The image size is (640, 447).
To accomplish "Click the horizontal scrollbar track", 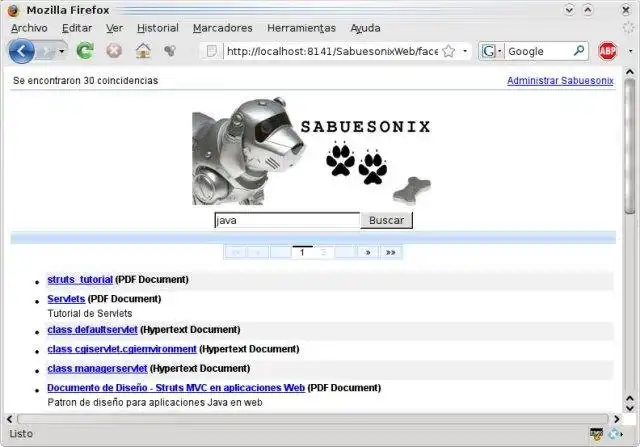I will (313, 419).
